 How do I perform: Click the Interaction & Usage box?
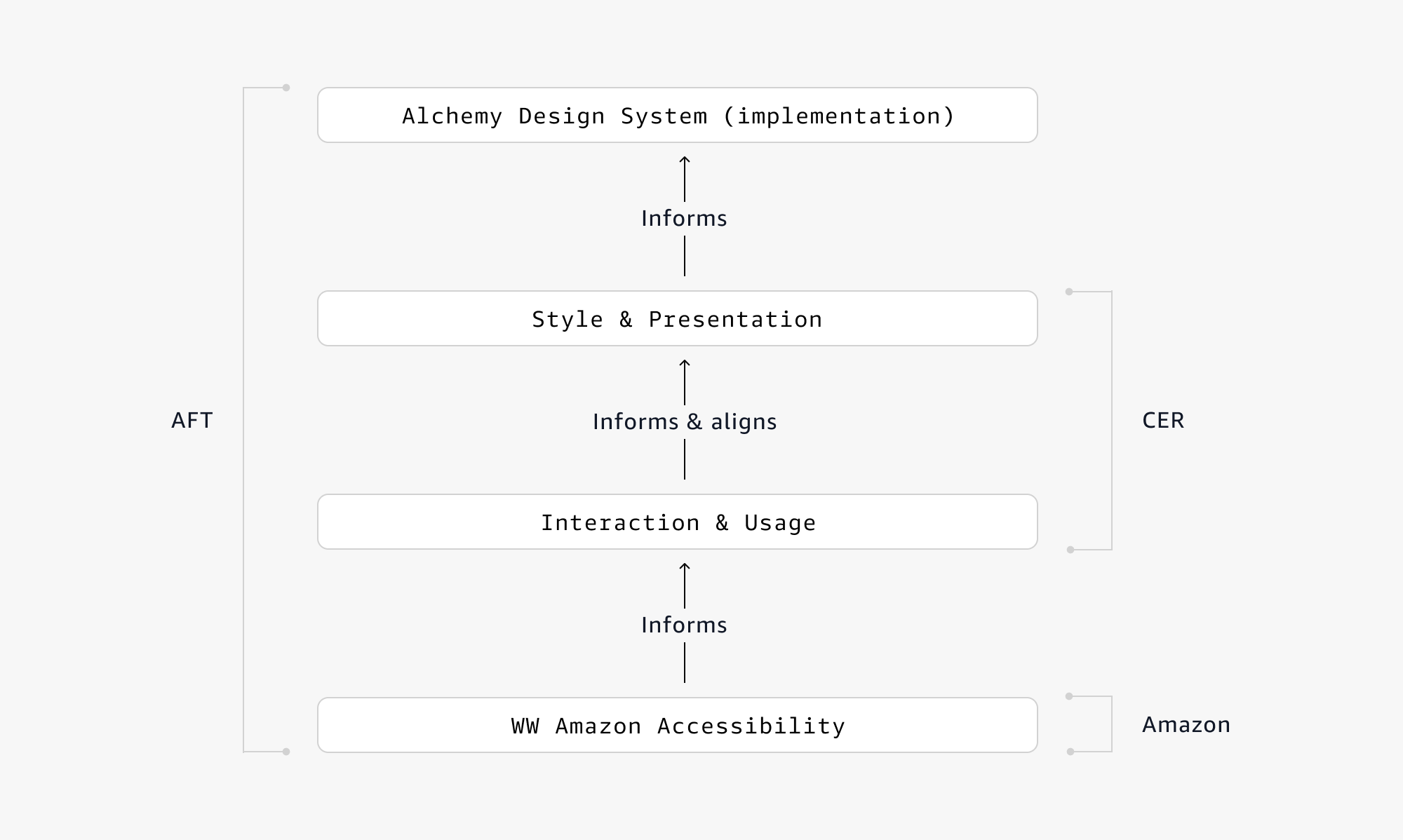(677, 522)
